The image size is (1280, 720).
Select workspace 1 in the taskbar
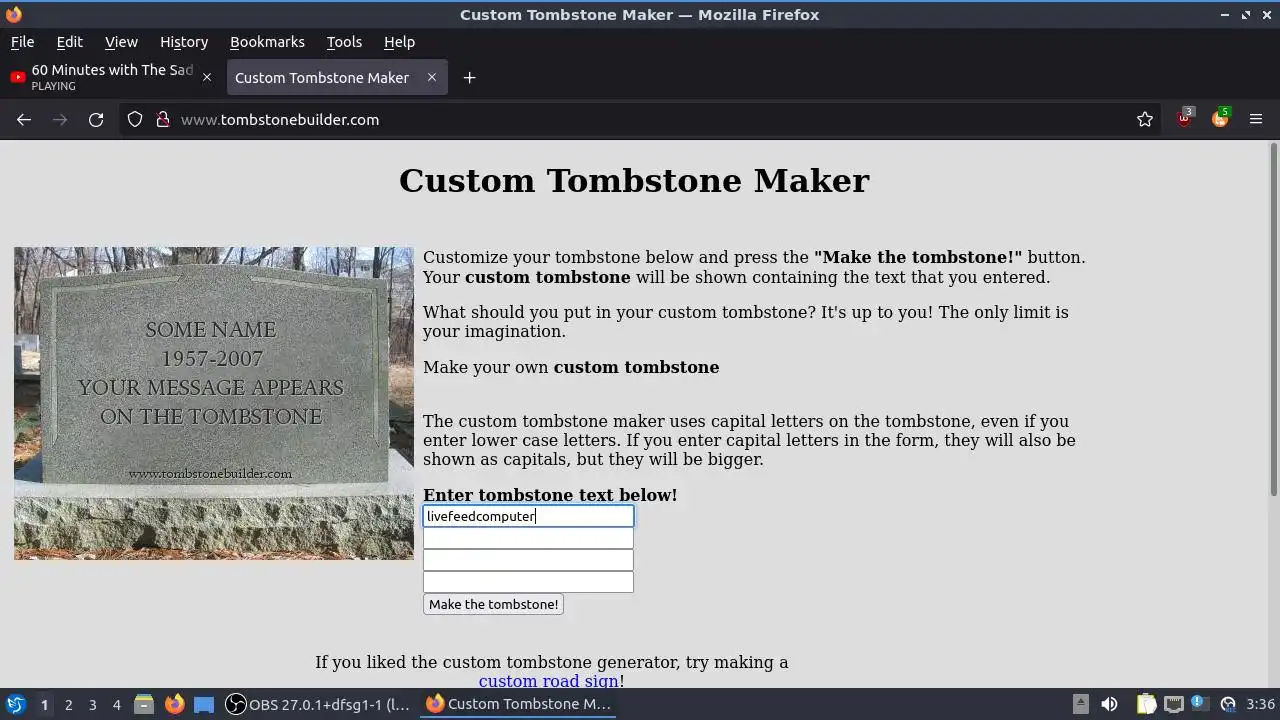click(44, 705)
